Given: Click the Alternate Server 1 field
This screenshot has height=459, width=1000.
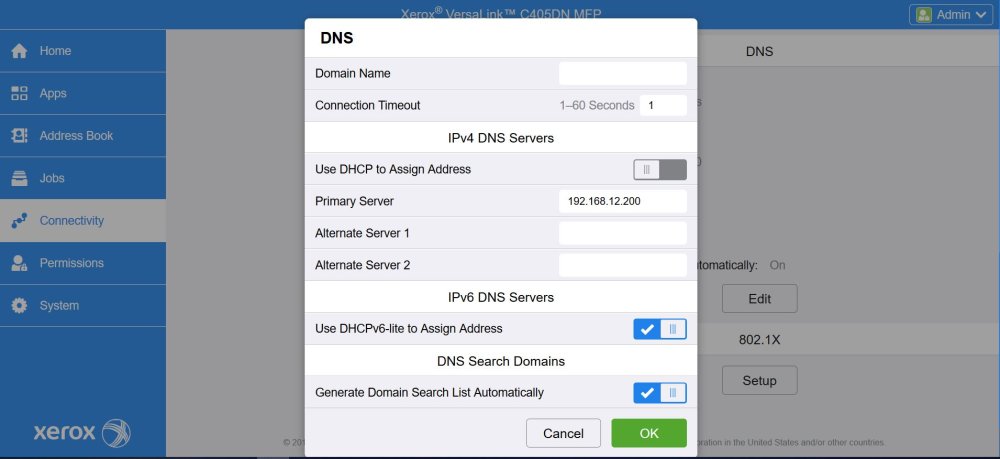Looking at the screenshot, I should [622, 233].
